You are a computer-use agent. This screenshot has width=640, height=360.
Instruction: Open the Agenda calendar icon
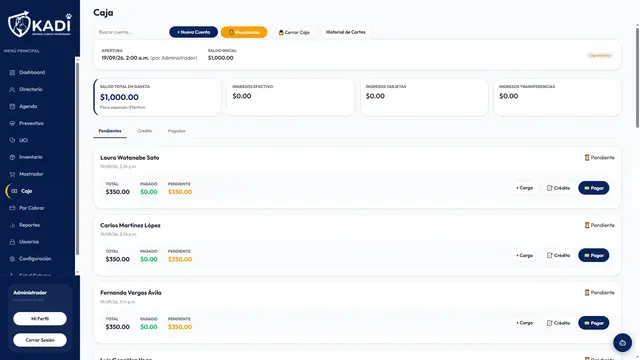tap(12, 106)
